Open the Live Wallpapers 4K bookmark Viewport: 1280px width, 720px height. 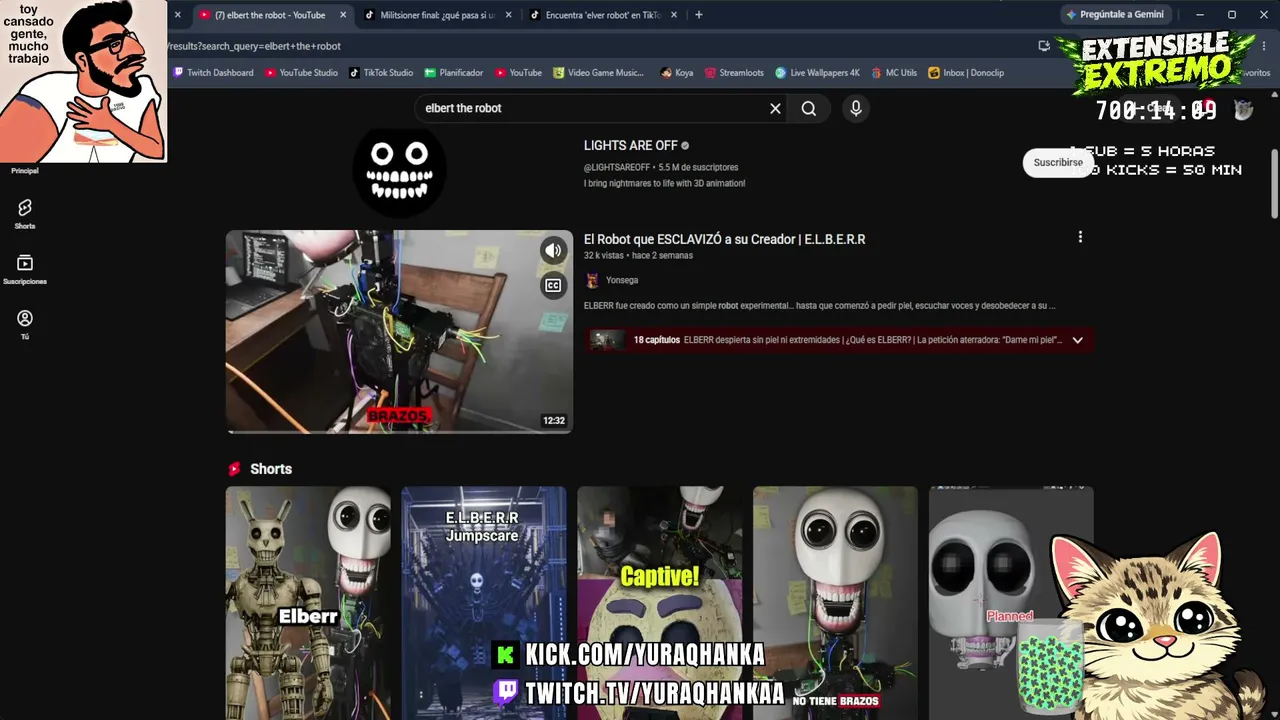click(x=817, y=73)
